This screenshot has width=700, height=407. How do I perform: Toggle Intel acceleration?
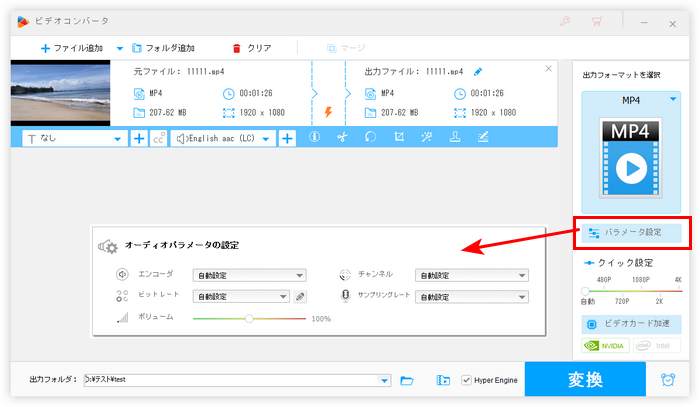pos(657,345)
